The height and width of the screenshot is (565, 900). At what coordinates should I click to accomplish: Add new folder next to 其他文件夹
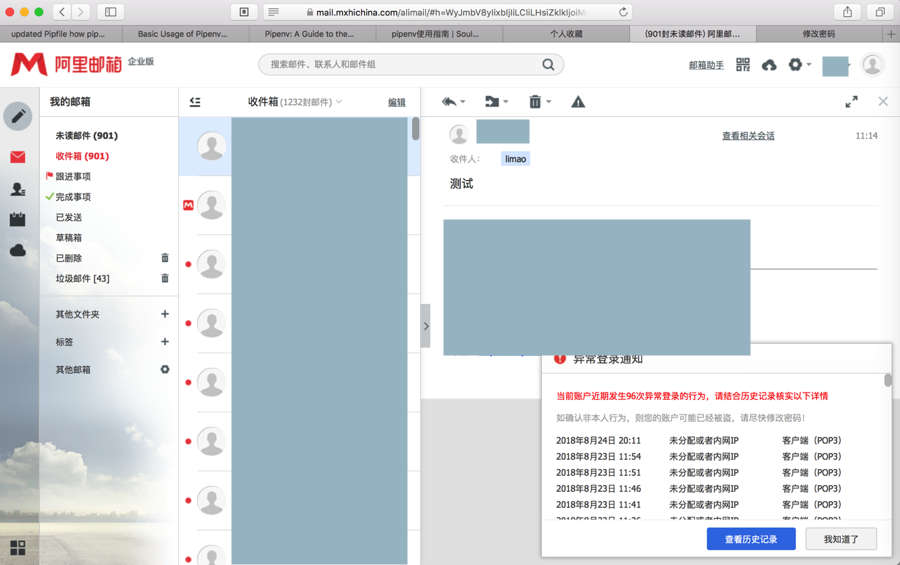click(165, 314)
